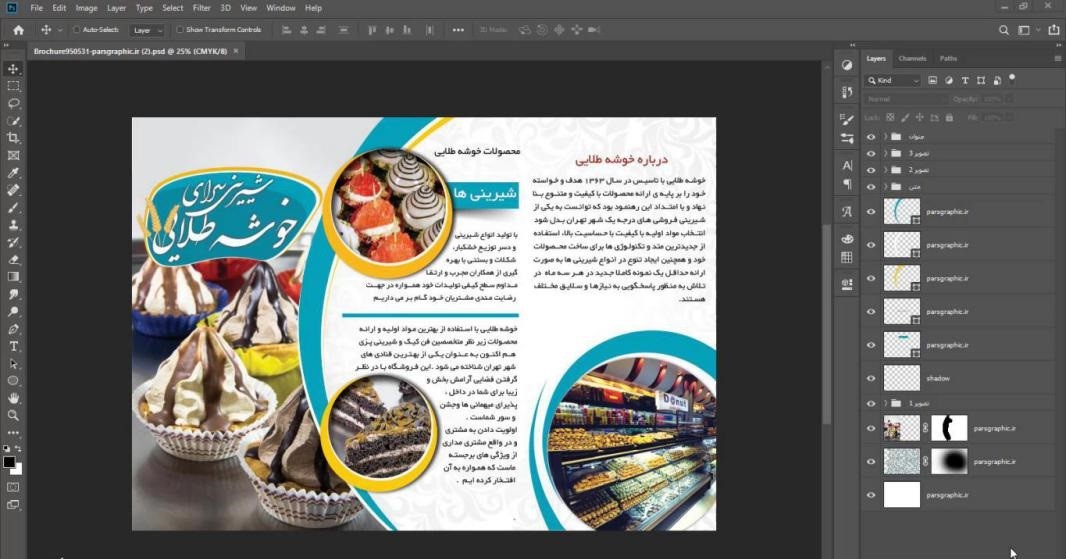Click the Home icon in options bar
The height and width of the screenshot is (559, 1066).
[18, 30]
